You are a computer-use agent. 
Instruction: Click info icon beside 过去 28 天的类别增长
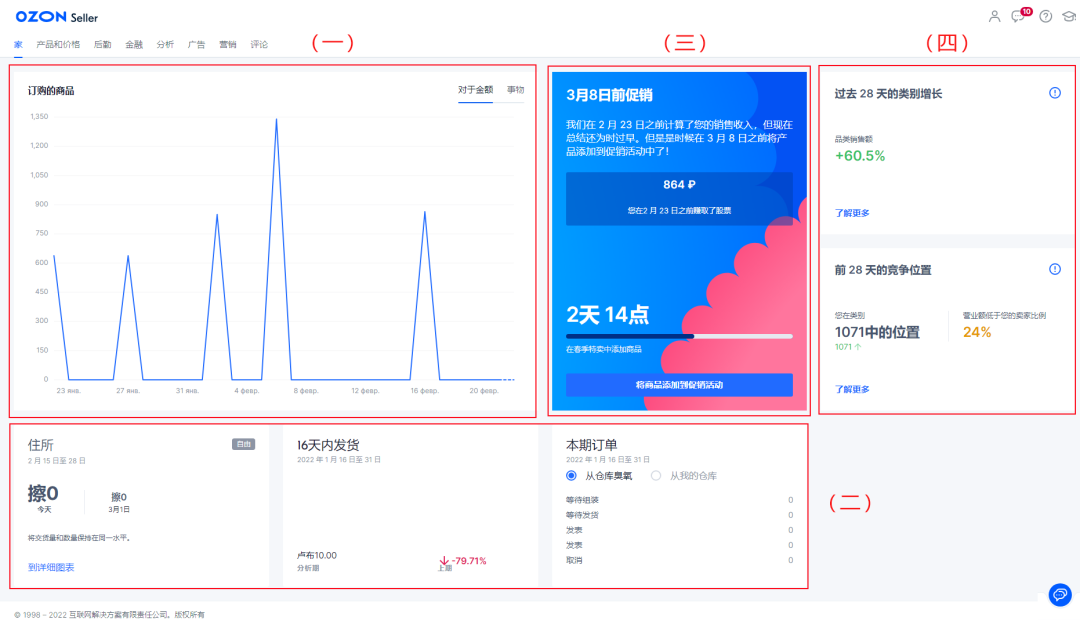click(1054, 93)
